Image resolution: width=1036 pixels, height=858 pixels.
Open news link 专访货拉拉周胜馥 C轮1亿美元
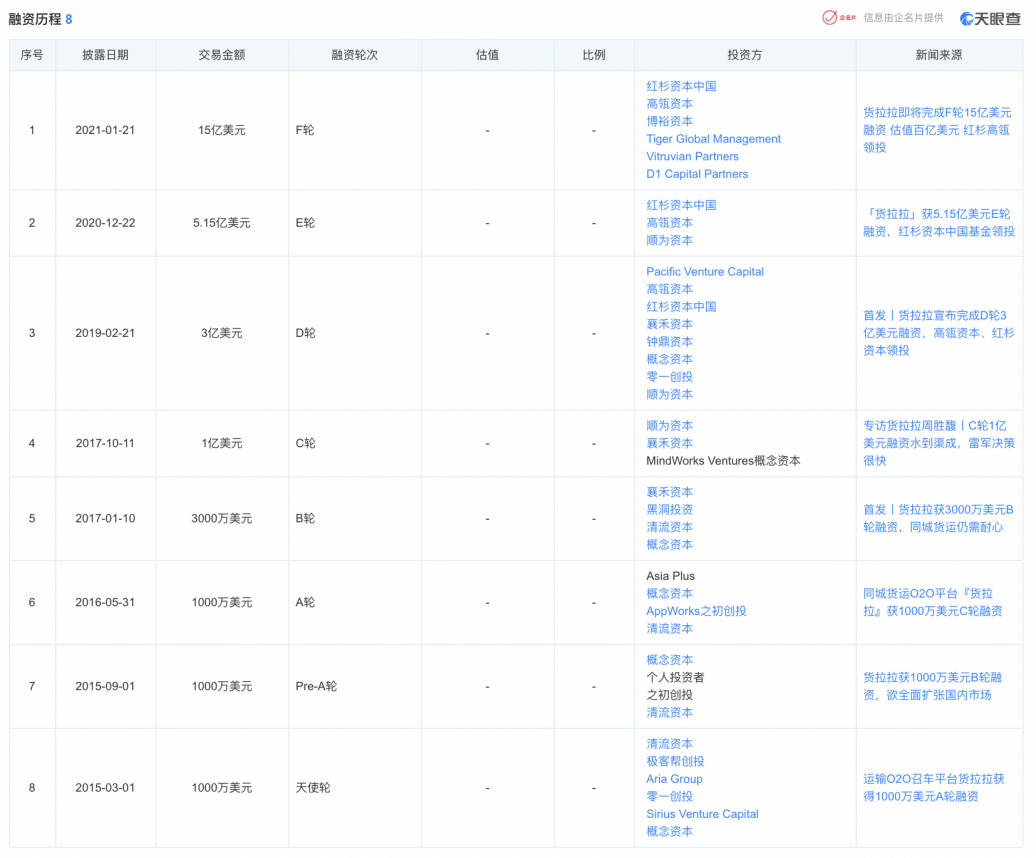938,443
